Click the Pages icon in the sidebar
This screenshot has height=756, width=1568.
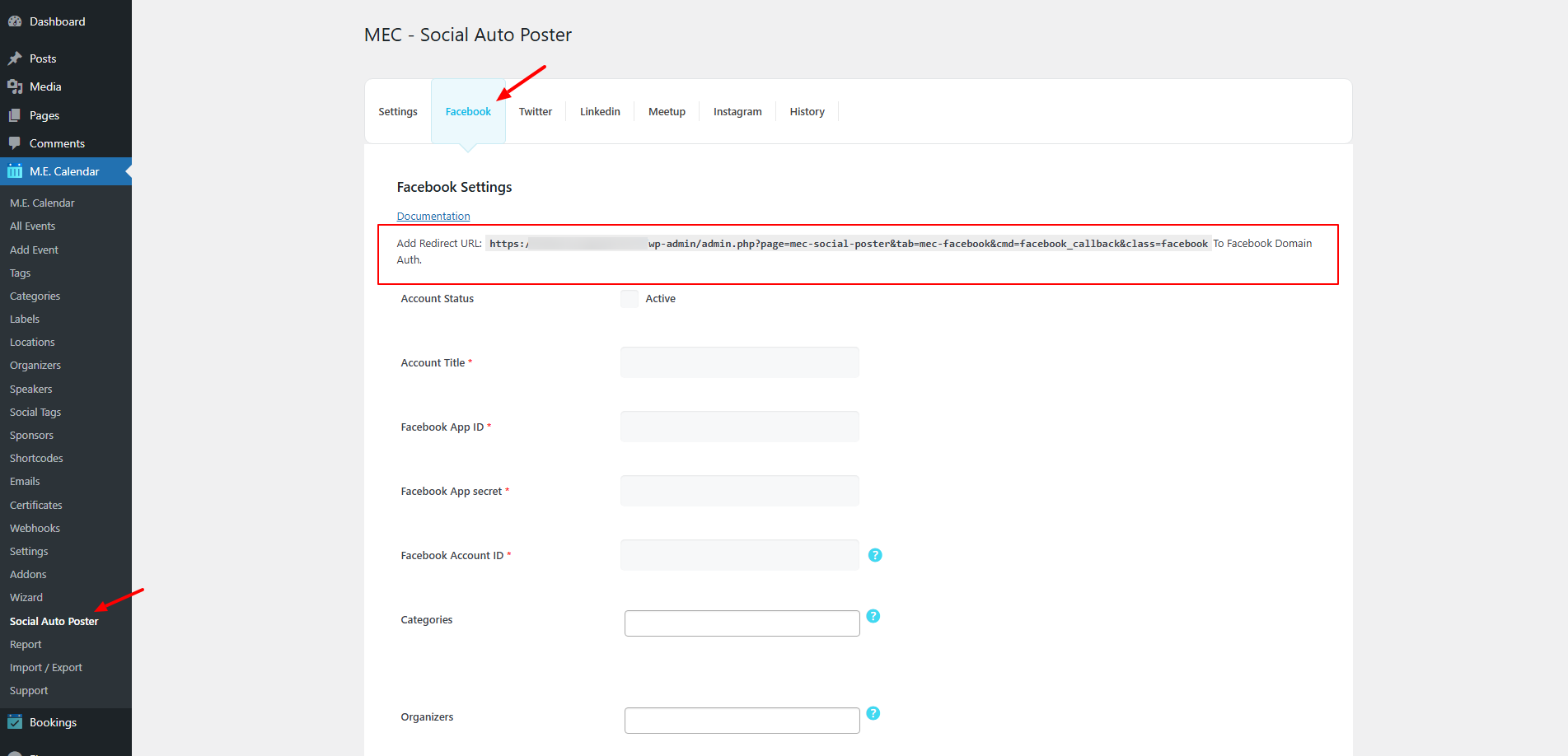(15, 115)
